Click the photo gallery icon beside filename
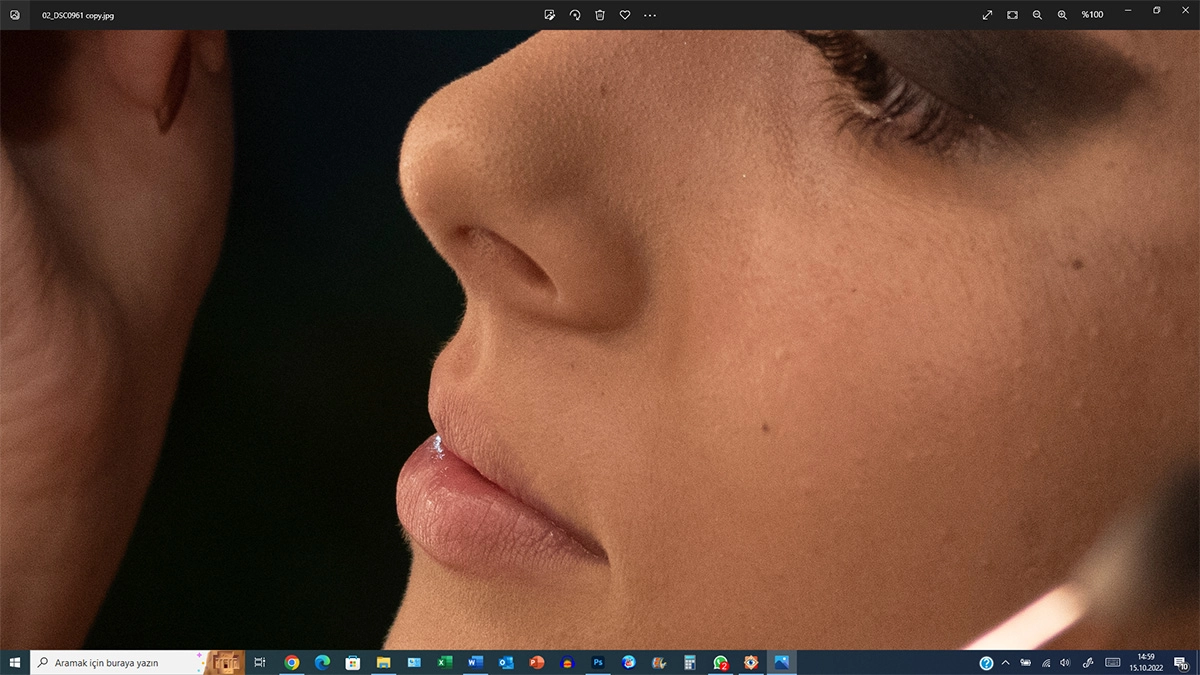The image size is (1200, 675). click(x=15, y=15)
